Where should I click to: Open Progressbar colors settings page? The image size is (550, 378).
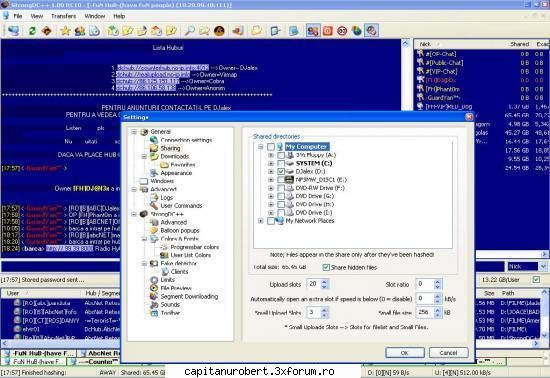click(x=195, y=247)
